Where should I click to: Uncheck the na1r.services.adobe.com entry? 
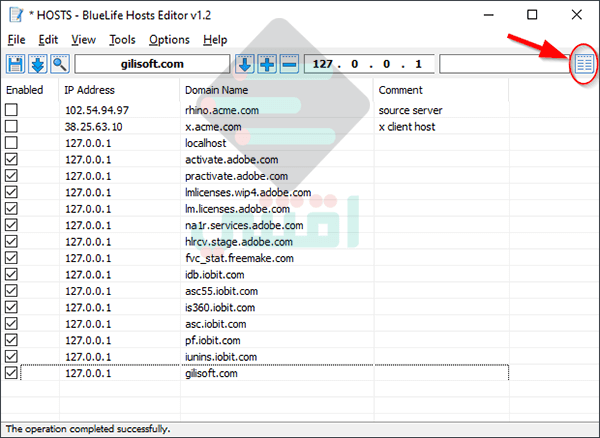point(11,225)
